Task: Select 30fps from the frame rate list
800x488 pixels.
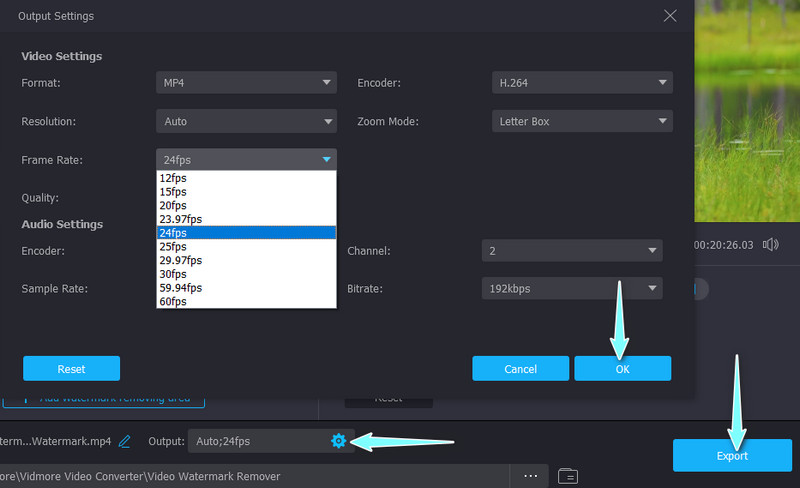Action: [x=174, y=273]
